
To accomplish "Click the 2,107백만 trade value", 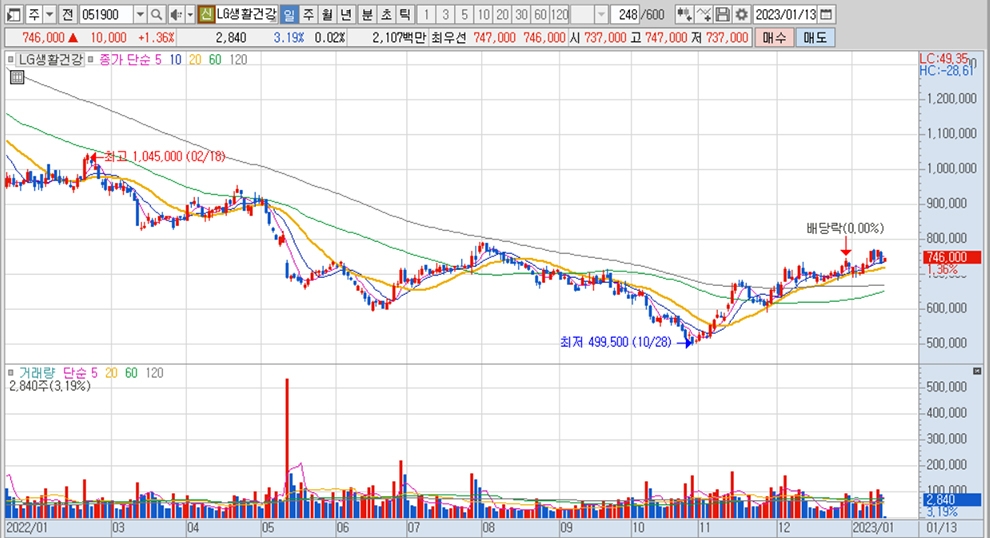I will (x=398, y=38).
